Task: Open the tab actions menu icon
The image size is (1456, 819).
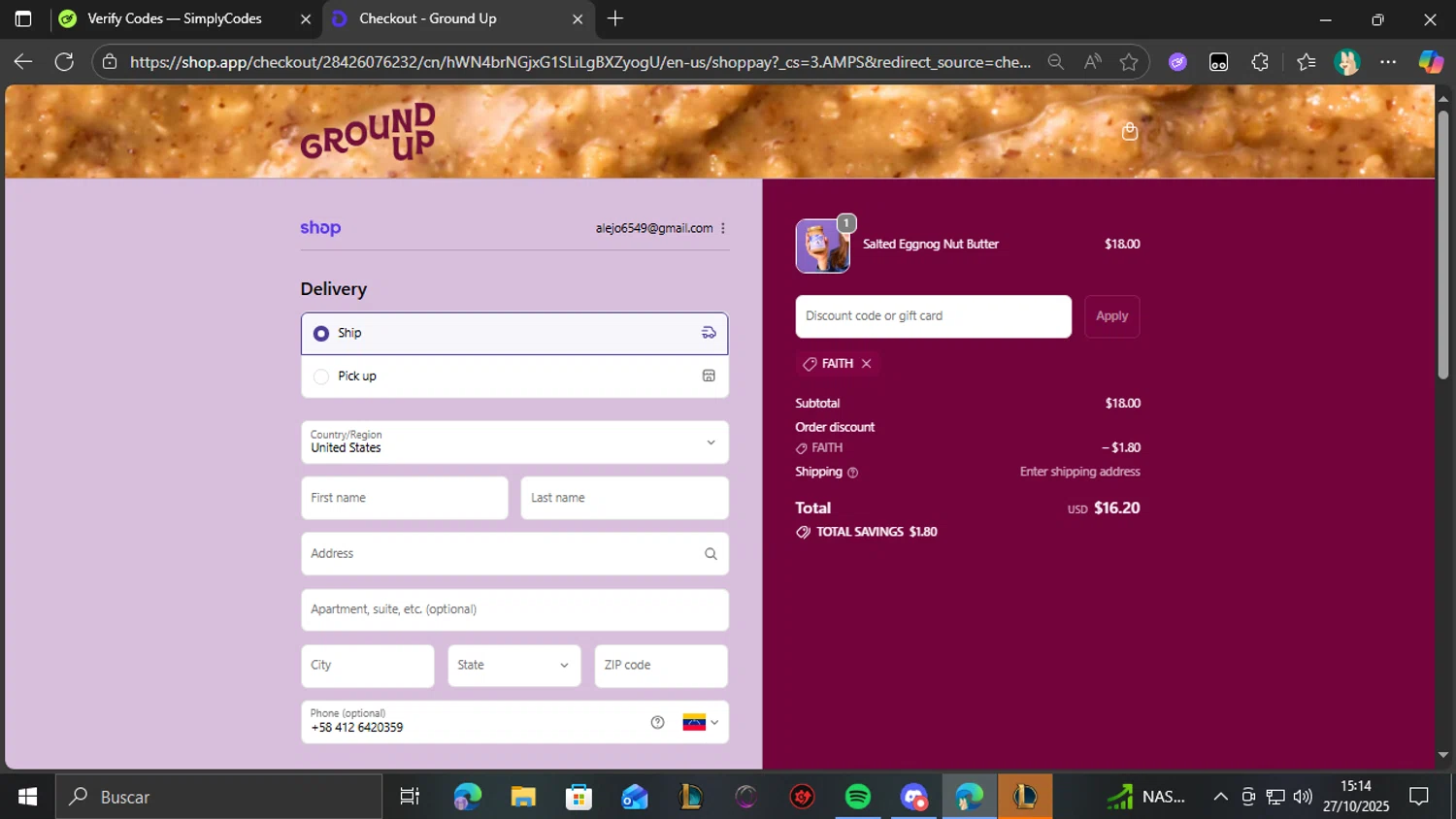Action: point(23,18)
